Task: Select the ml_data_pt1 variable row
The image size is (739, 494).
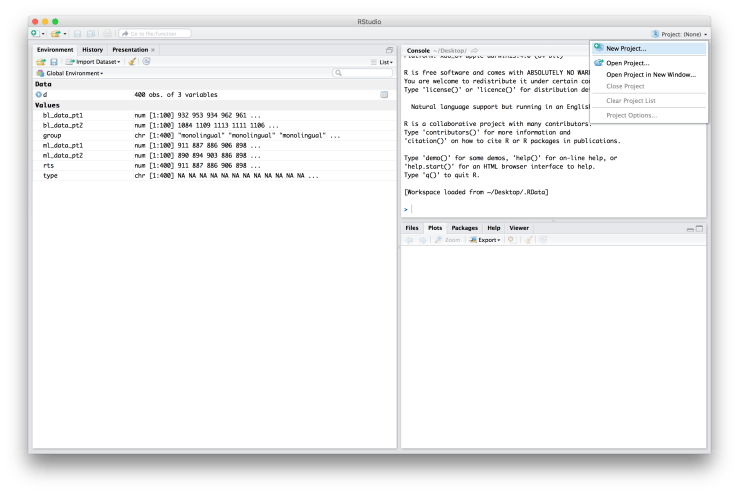Action: coord(214,145)
